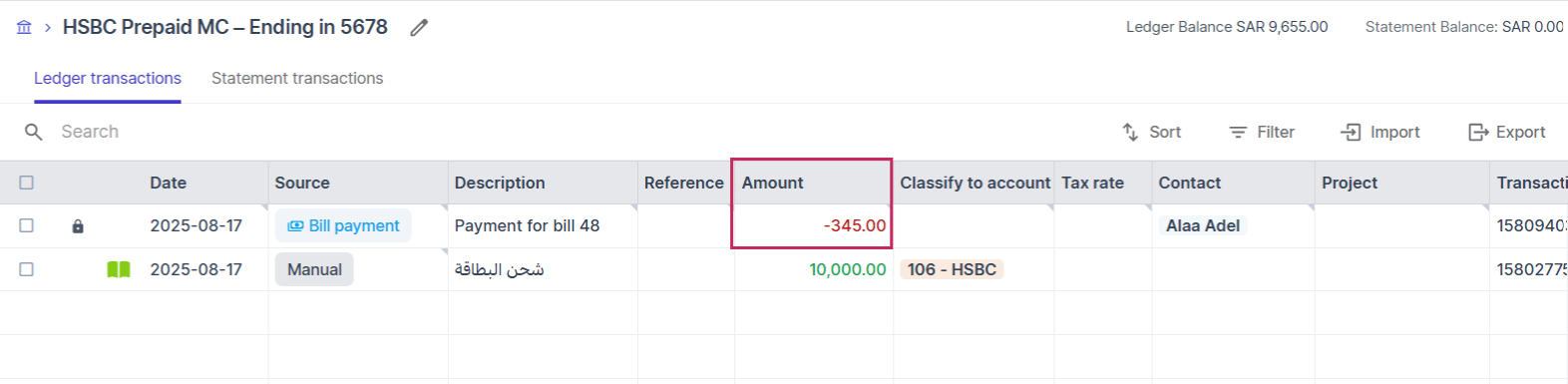Open Filter options
Screen dimensions: 1568x384
pos(1262,132)
